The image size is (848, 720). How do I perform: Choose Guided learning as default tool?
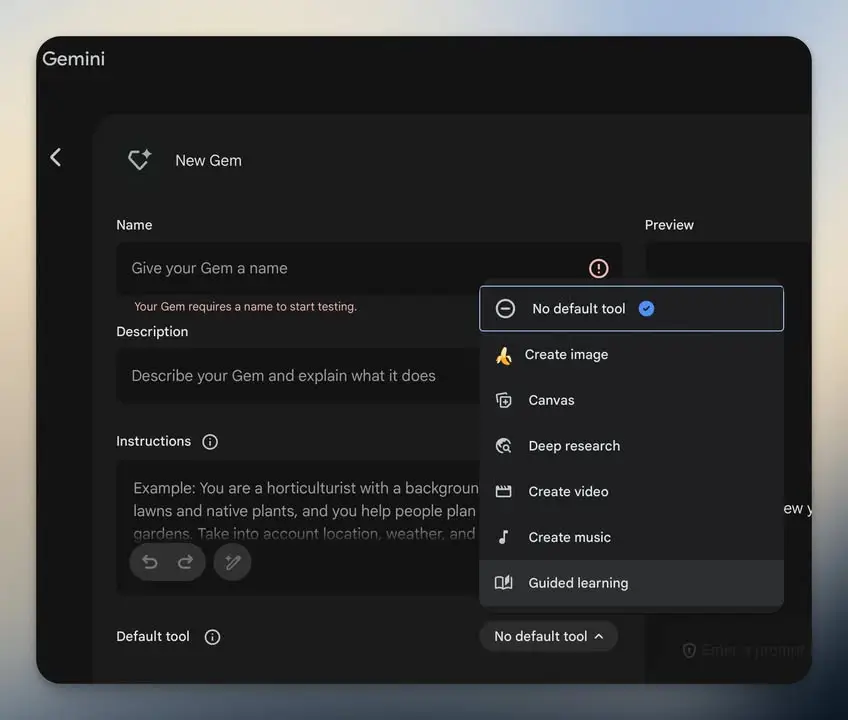(x=631, y=583)
